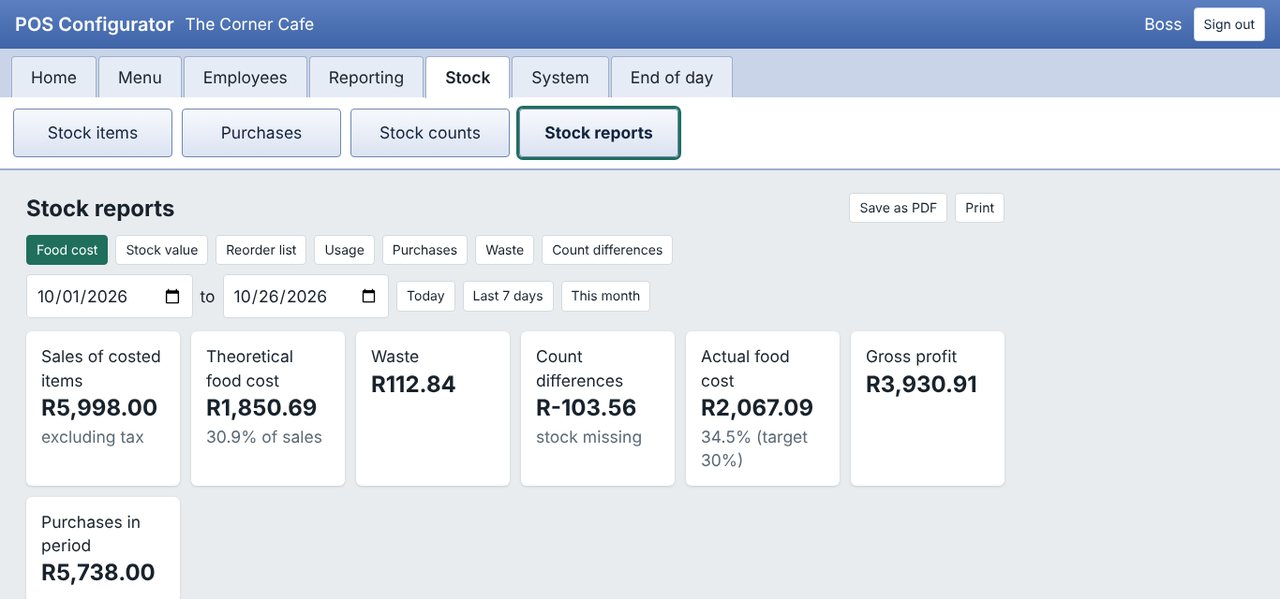Image resolution: width=1280 pixels, height=599 pixels.
Task: Click the Gross profit R3,930.91 value
Action: [x=922, y=384]
